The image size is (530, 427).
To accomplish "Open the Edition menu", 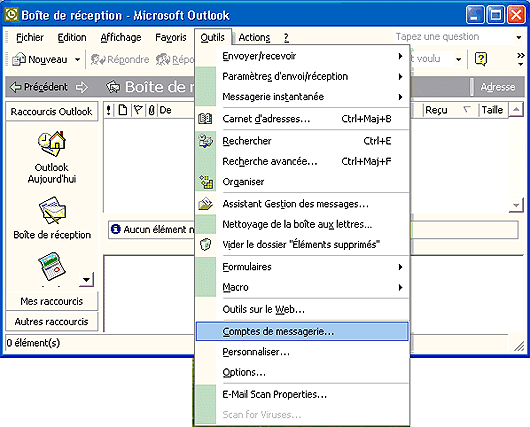I will pyautogui.click(x=72, y=37).
